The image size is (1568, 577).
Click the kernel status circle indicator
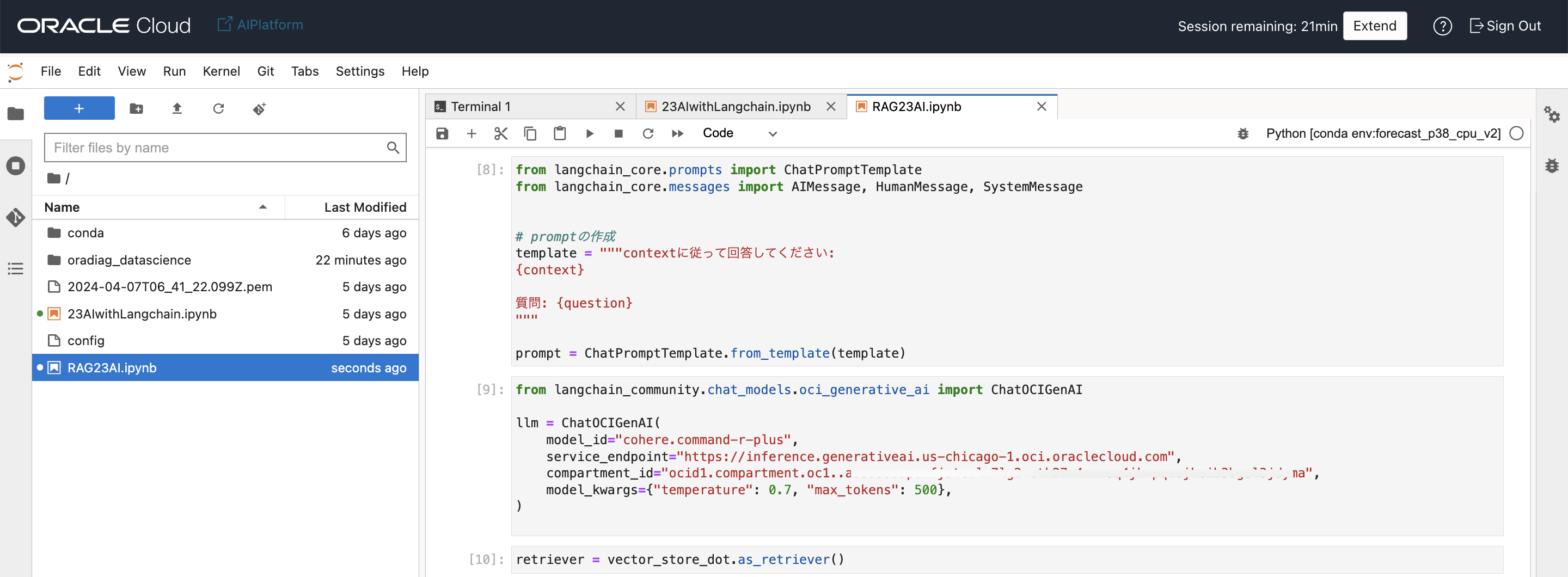1516,133
